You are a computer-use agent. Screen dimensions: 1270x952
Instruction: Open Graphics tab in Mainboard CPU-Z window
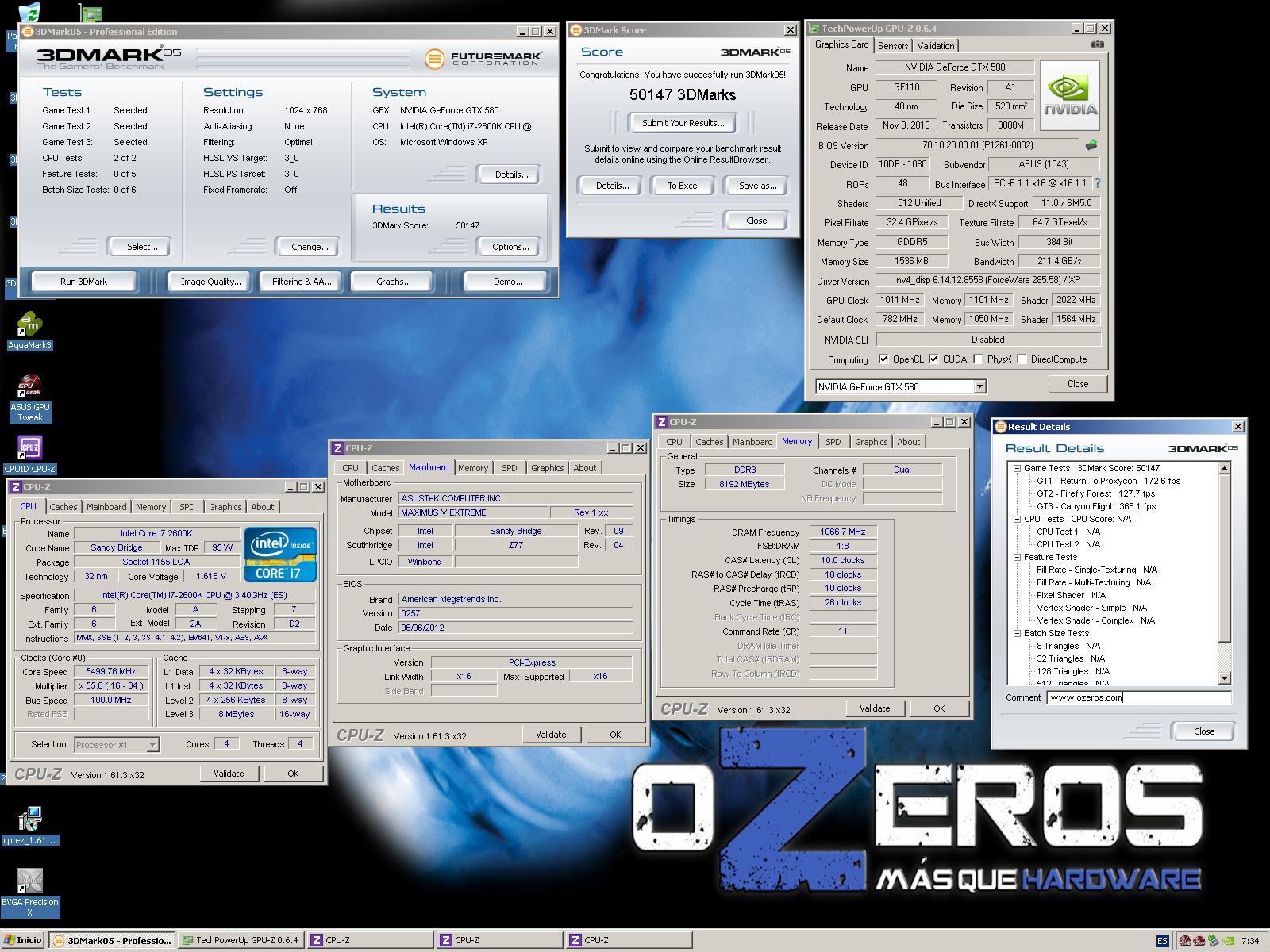pyautogui.click(x=548, y=468)
